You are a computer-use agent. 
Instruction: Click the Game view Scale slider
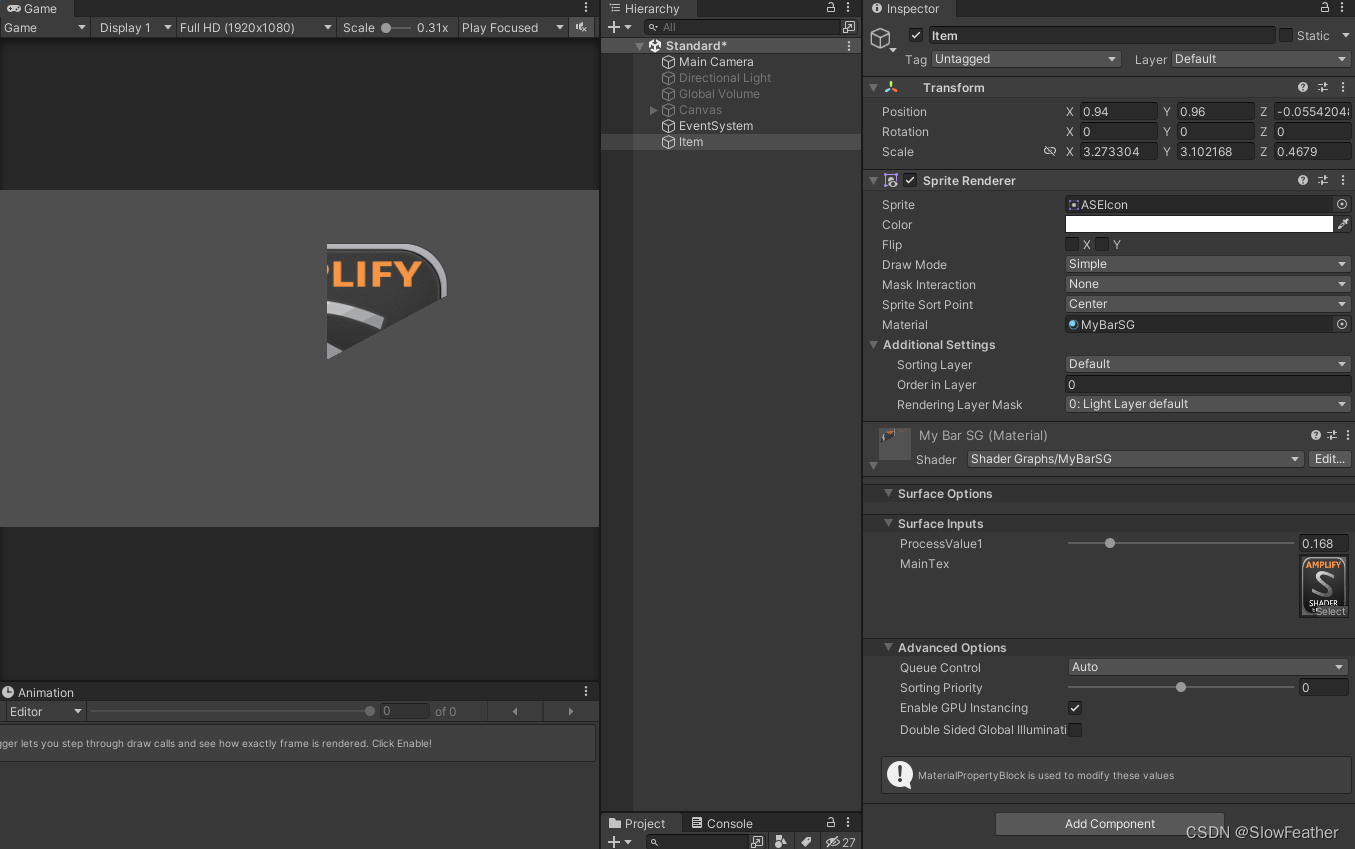[x=396, y=28]
